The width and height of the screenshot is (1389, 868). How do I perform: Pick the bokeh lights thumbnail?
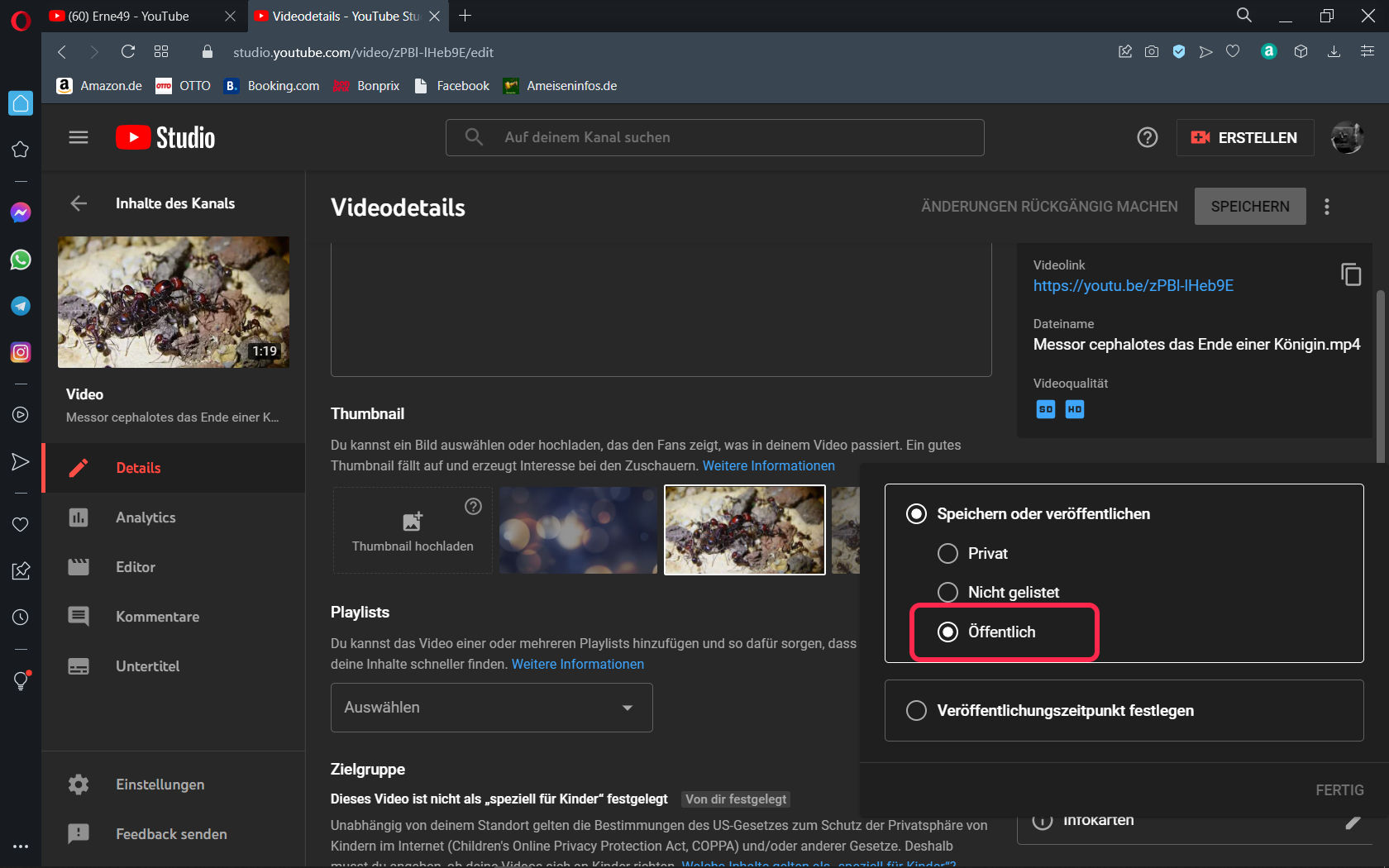578,530
